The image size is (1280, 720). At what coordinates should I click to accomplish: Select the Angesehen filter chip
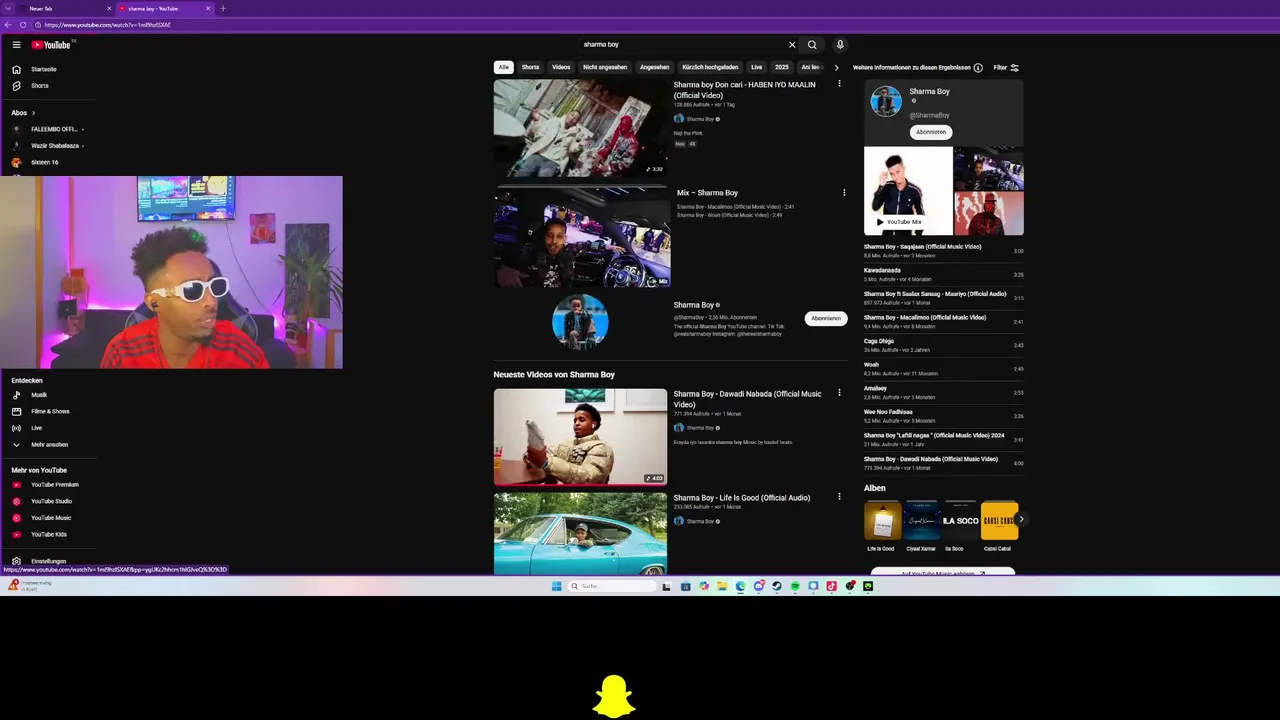pyautogui.click(x=654, y=67)
